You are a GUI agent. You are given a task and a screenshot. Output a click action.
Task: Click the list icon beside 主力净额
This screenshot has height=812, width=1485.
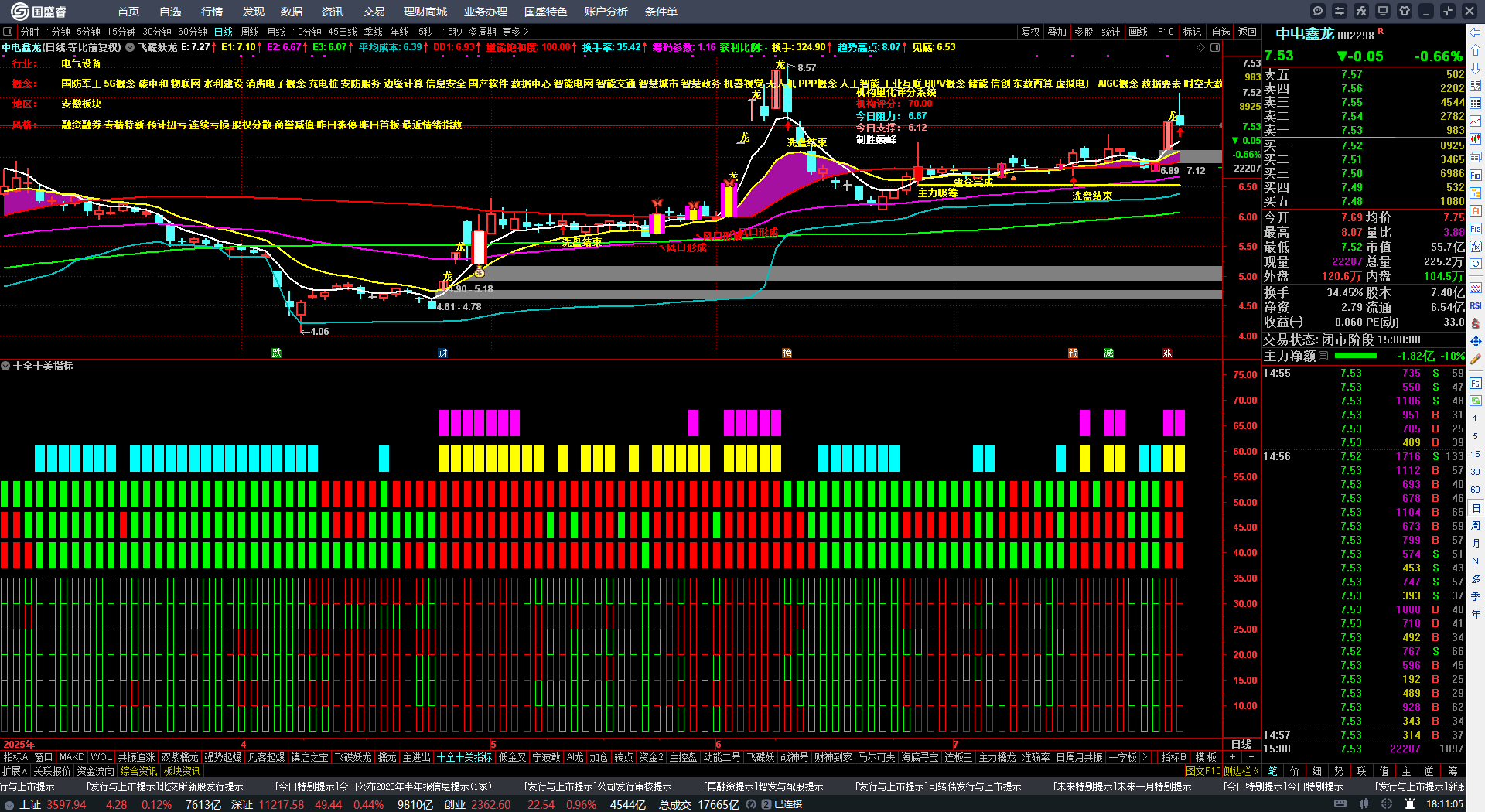pyautogui.click(x=1323, y=356)
